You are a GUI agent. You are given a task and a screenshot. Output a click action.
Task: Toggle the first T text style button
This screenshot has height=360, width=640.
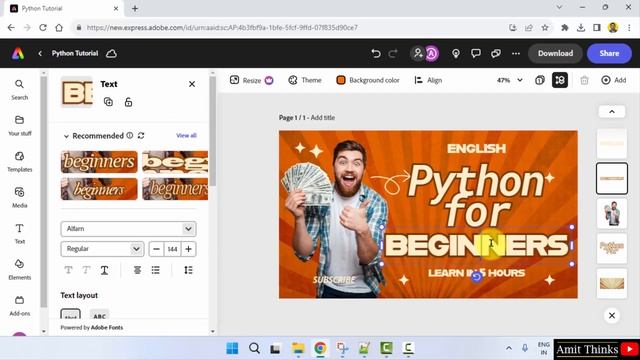68,270
